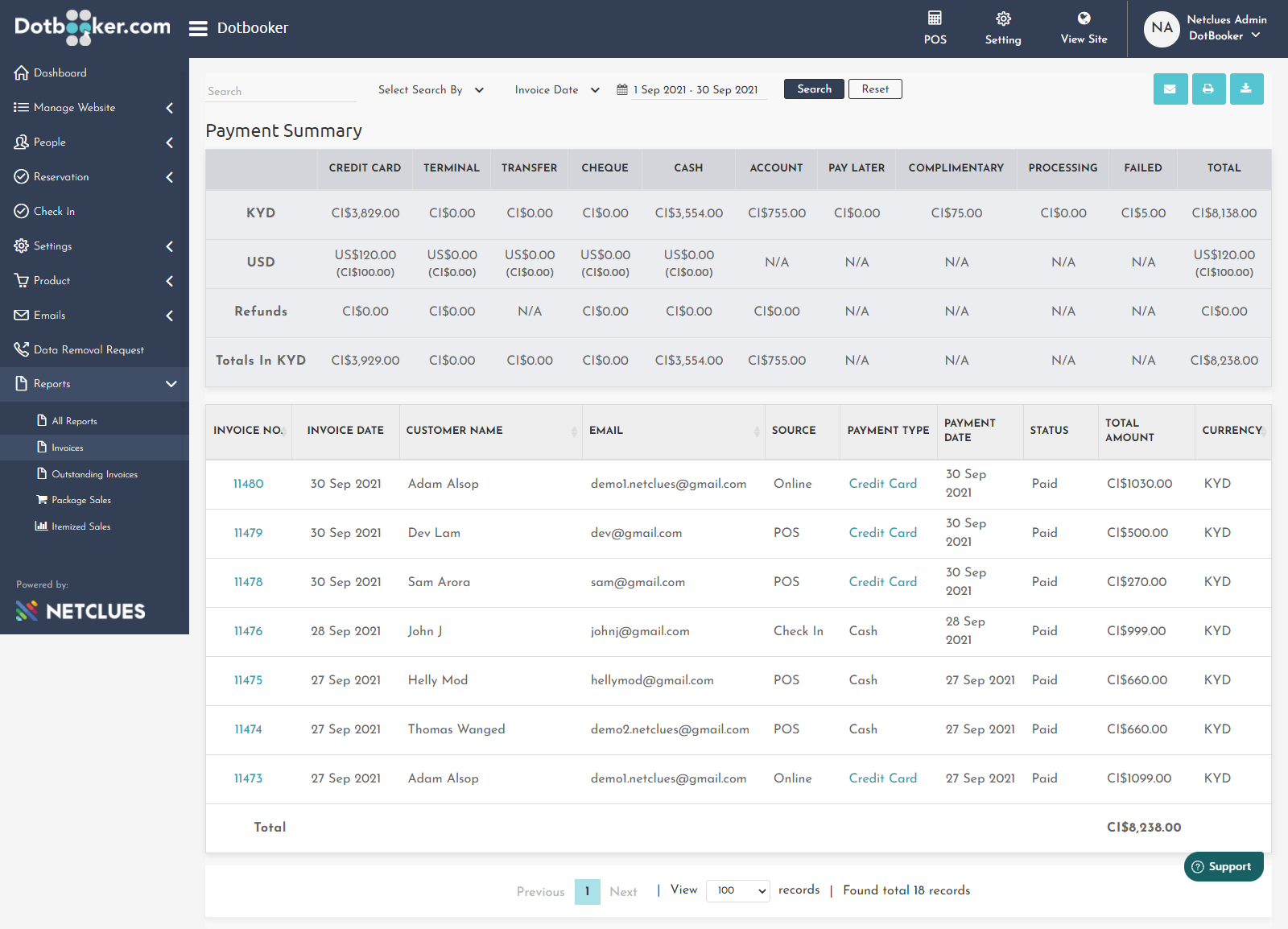The image size is (1288, 929).
Task: Collapse the Reports sidebar section
Action: tap(94, 384)
